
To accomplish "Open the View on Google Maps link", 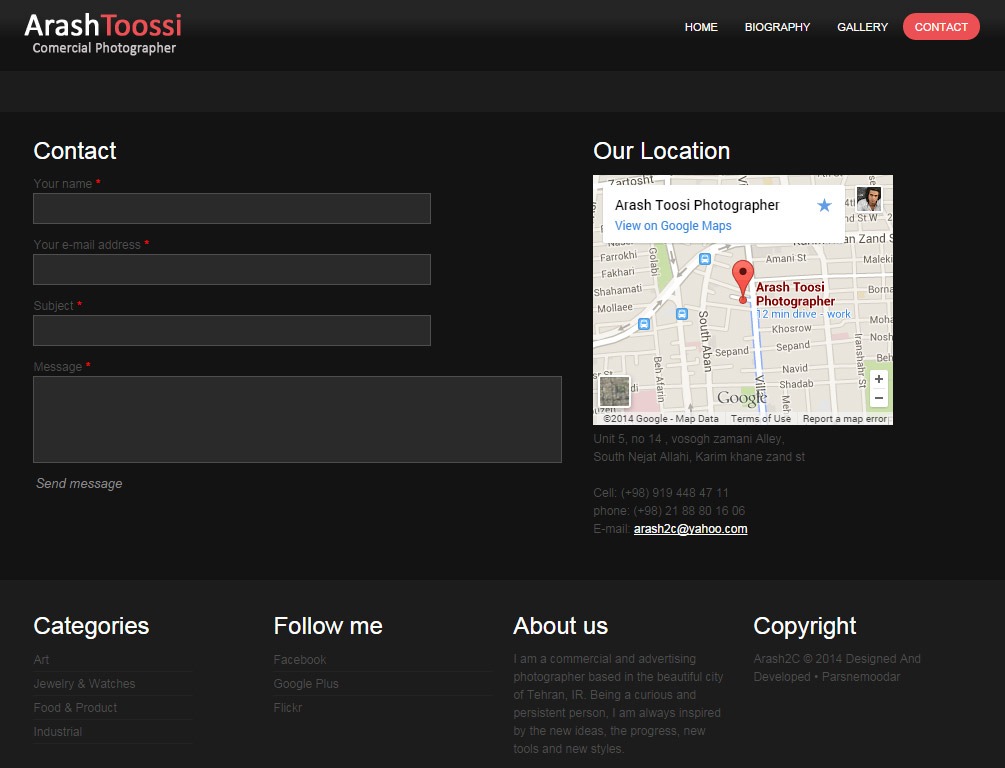I will [x=673, y=226].
